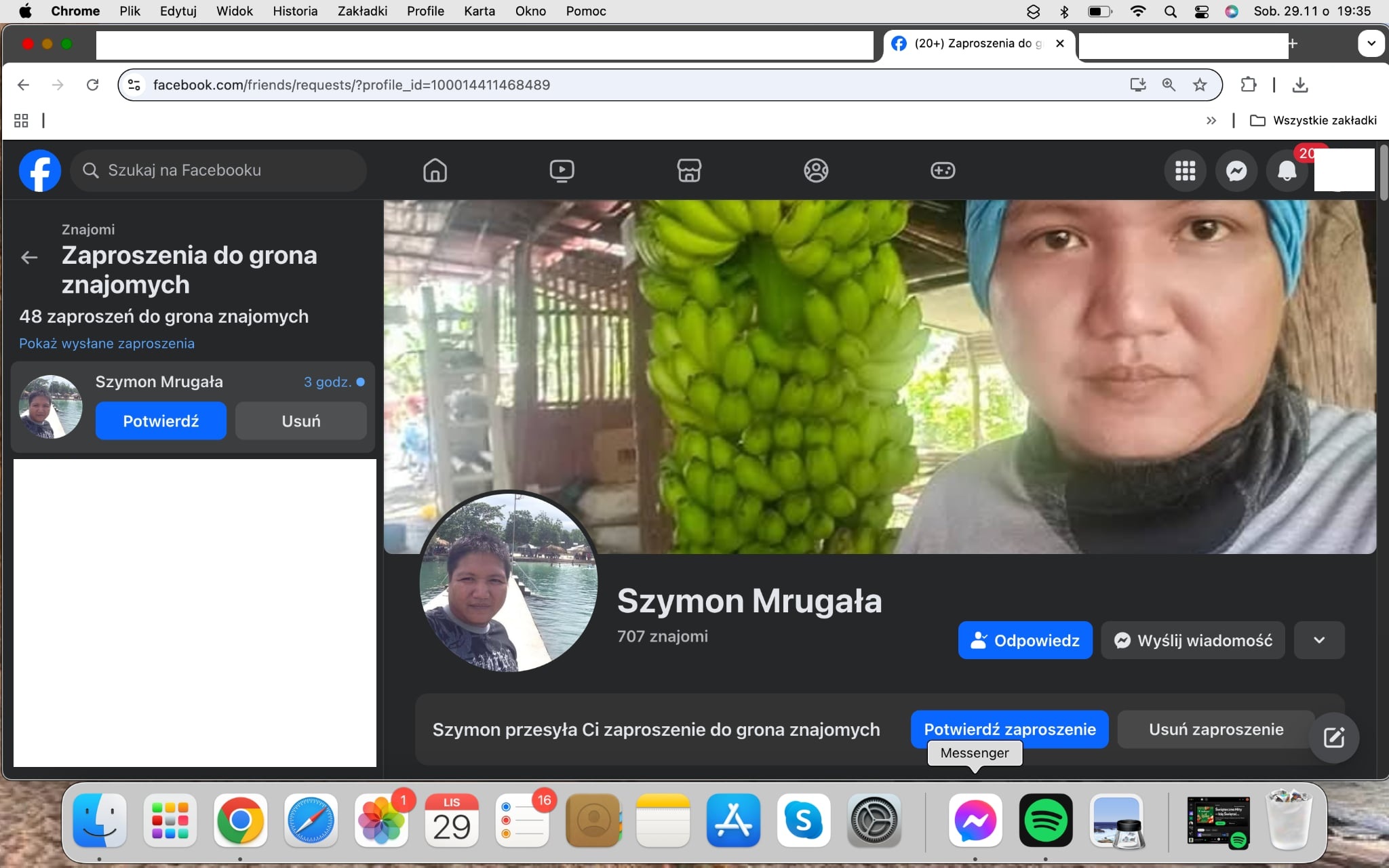Expand hidden bookmarks double chevron
Viewport: 1389px width, 868px height.
[x=1211, y=121]
